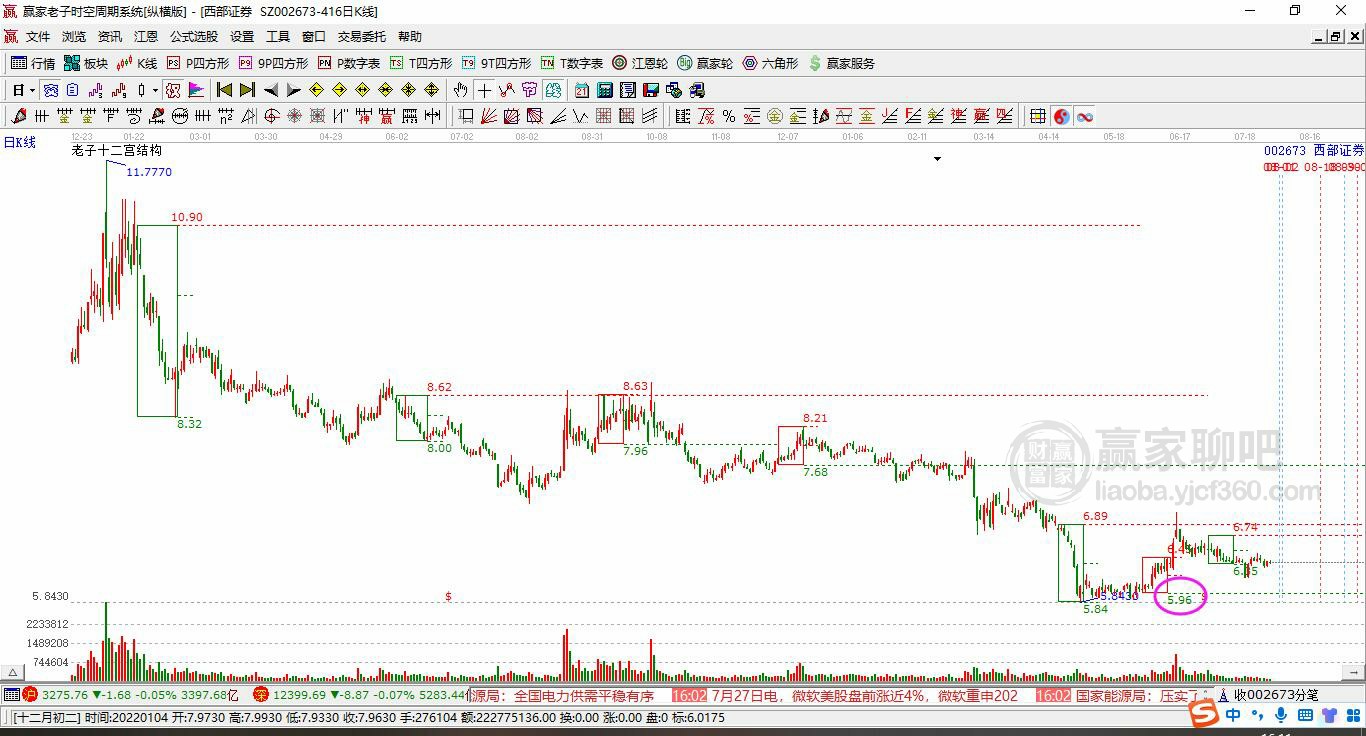Image resolution: width=1366 pixels, height=736 pixels.
Task: Click the 10.90 price level label
Action: tap(186, 217)
